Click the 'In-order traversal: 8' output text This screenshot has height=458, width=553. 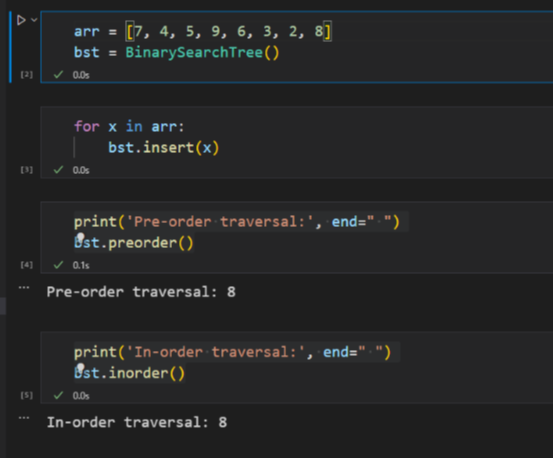coord(137,422)
